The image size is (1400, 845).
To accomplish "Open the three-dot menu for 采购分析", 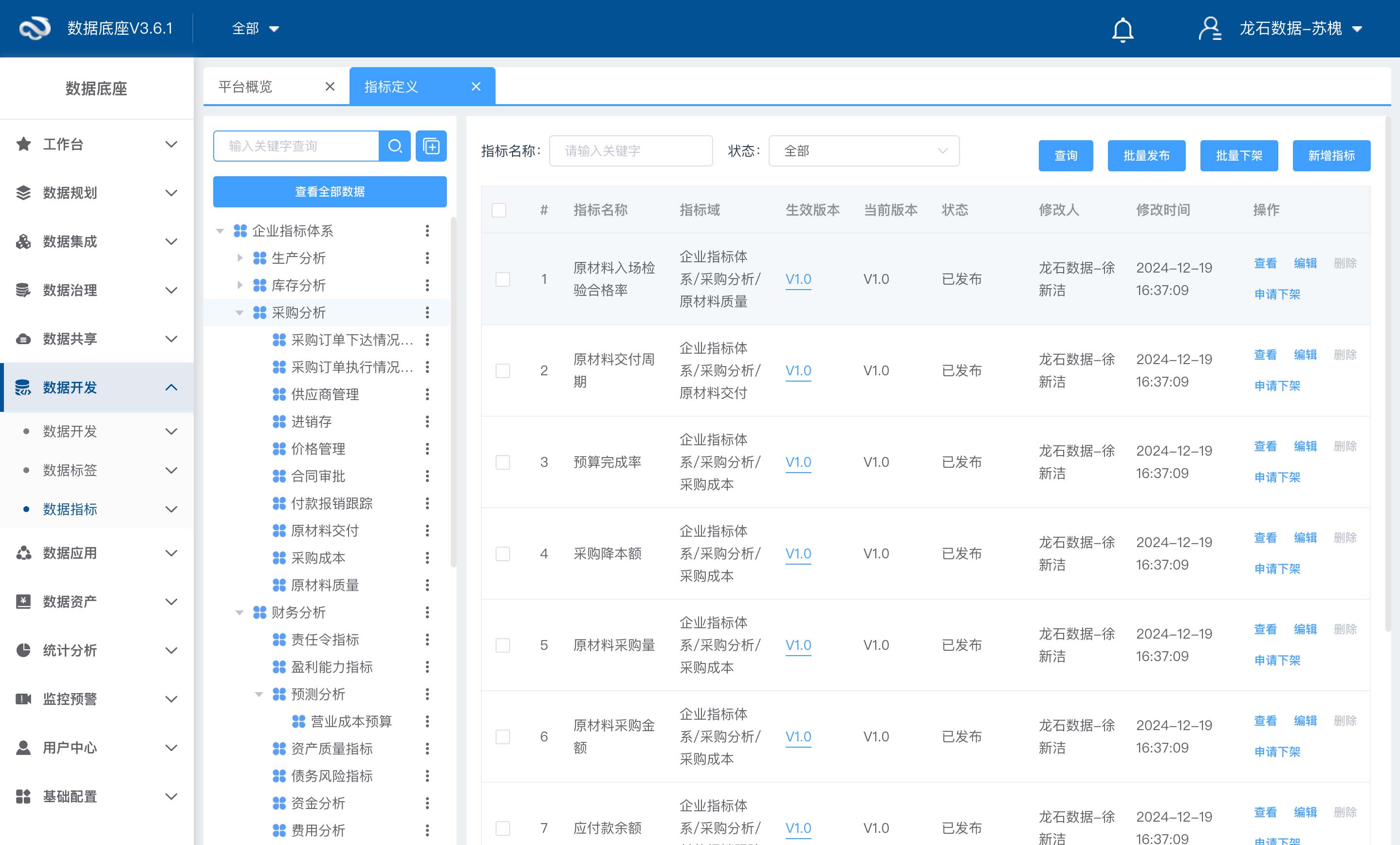I will pos(427,312).
